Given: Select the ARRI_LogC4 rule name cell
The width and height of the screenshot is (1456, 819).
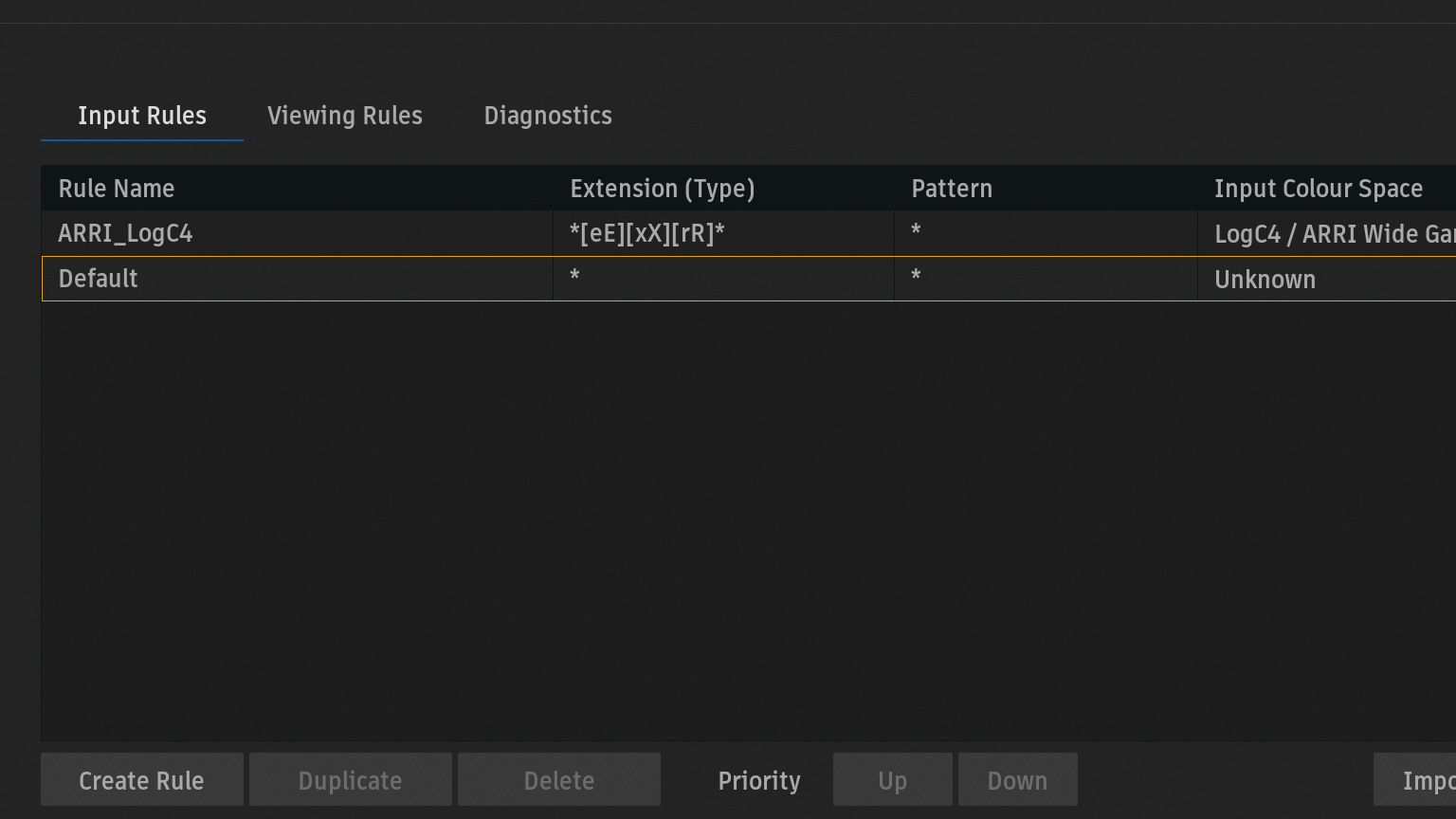Looking at the screenshot, I should click(x=126, y=233).
